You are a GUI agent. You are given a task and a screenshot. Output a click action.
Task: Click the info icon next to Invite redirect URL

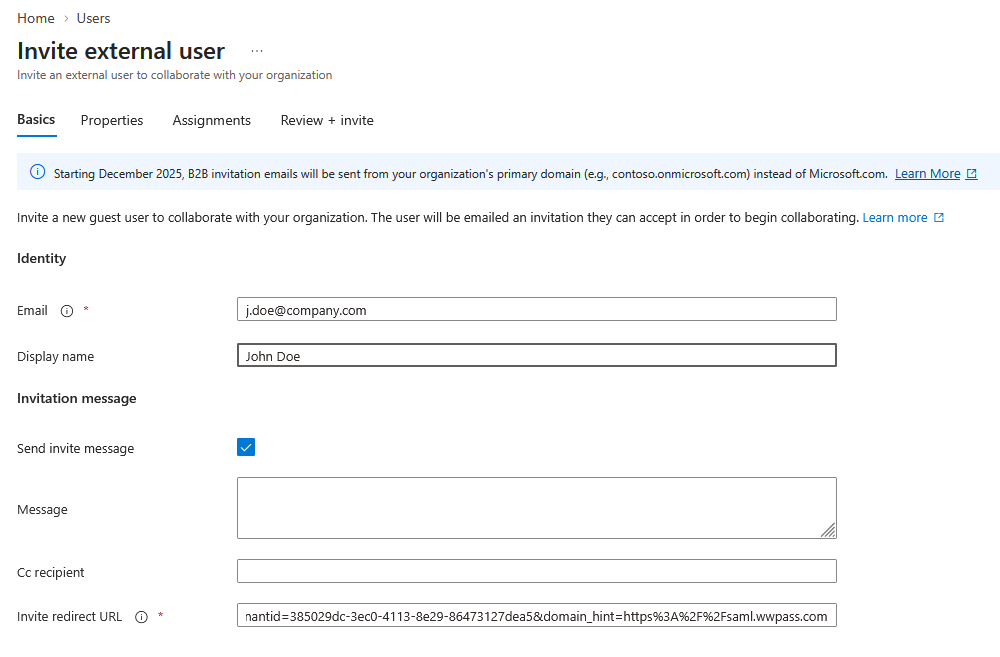[x=142, y=617]
